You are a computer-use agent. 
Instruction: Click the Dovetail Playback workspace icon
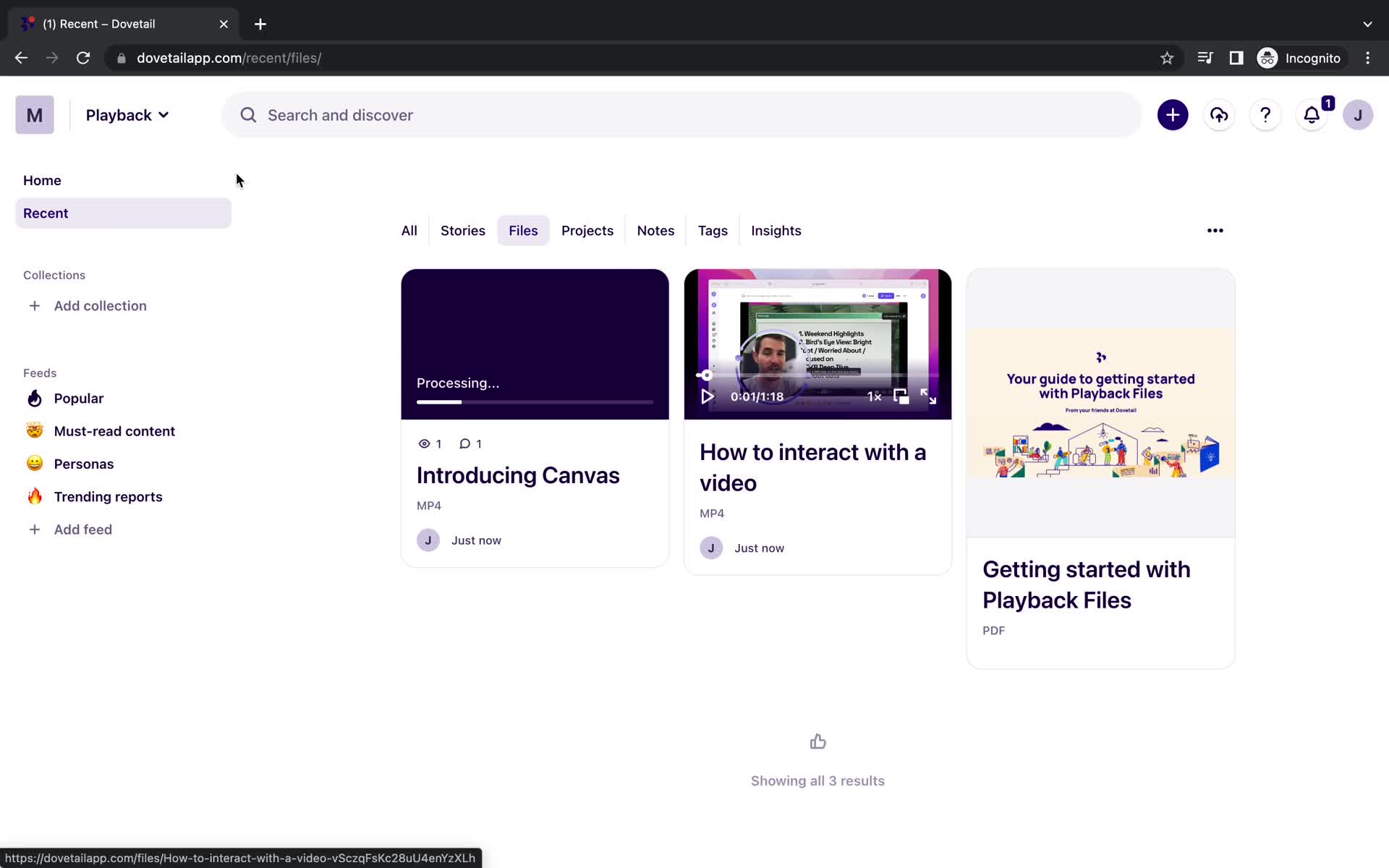34,115
